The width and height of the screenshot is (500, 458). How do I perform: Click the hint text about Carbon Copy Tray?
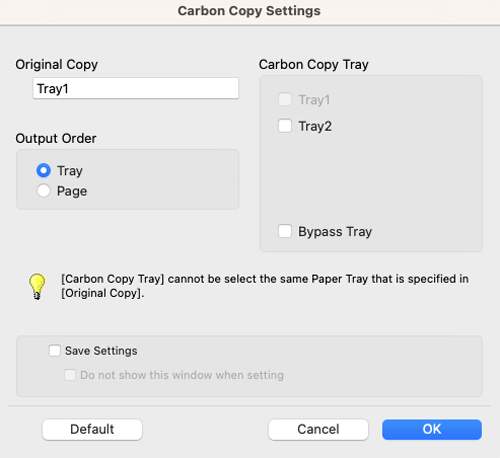coord(265,286)
